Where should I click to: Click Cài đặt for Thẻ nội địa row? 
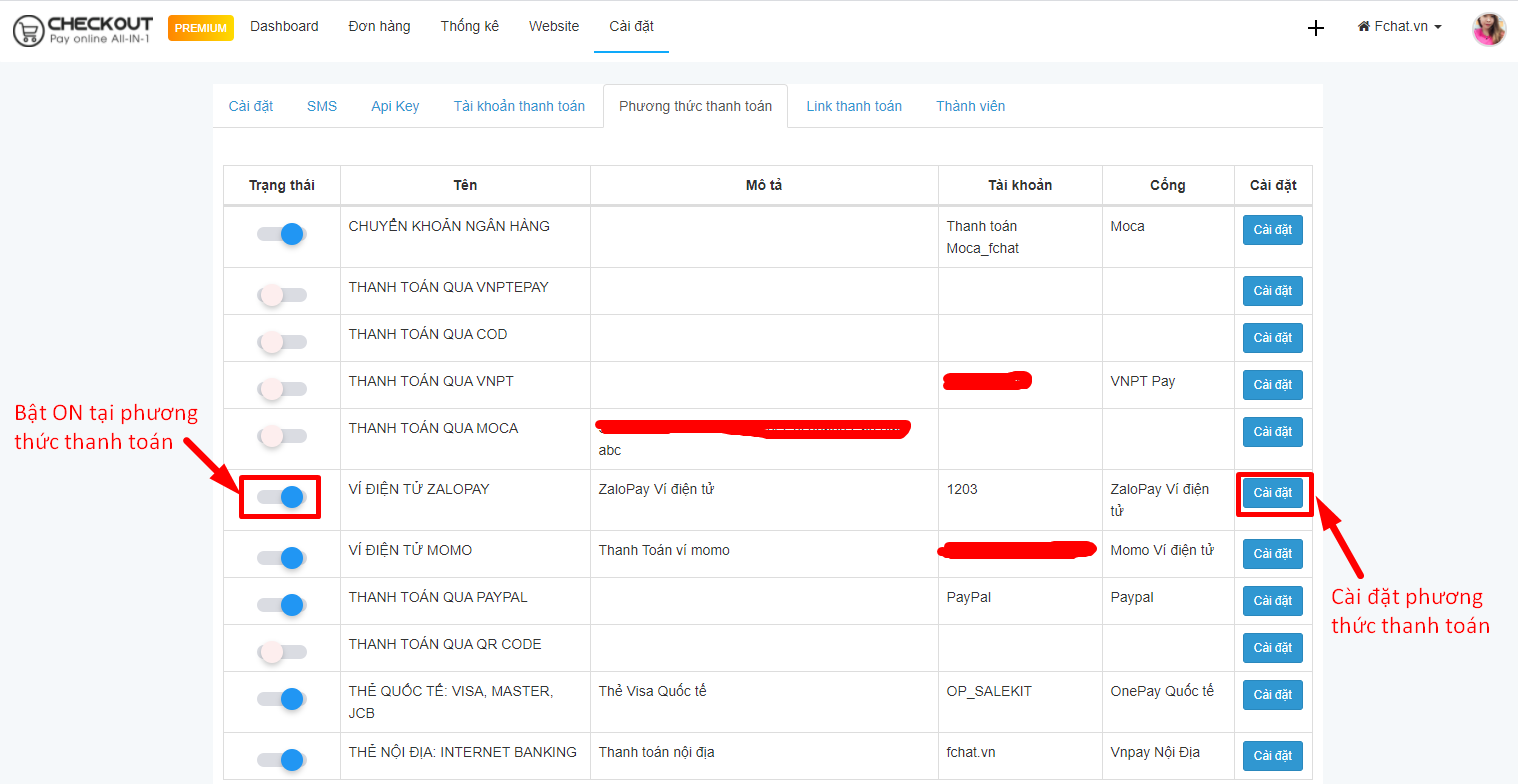[x=1273, y=756]
